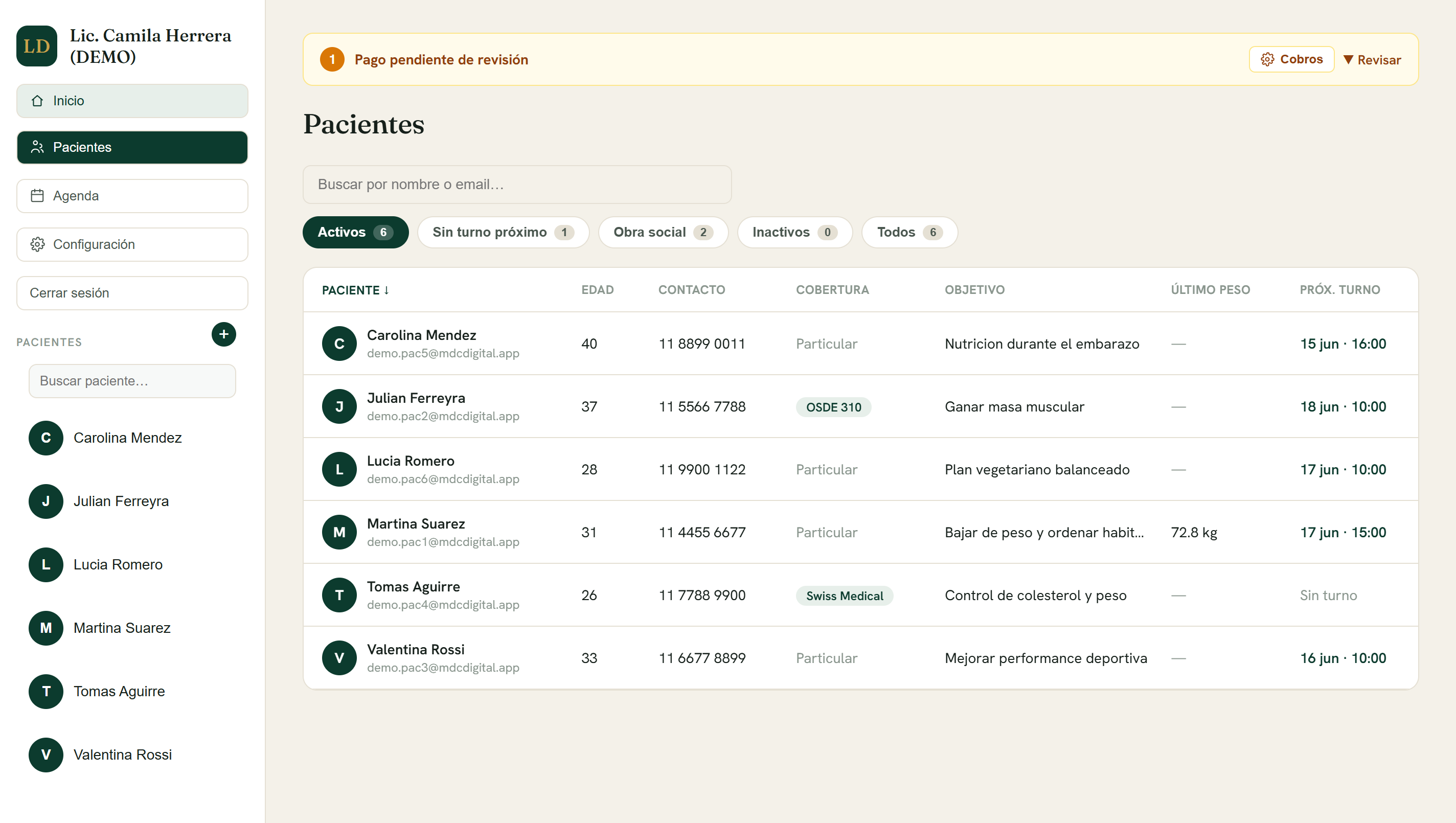
Task: Click Cerrar sesión to log out
Action: [132, 293]
